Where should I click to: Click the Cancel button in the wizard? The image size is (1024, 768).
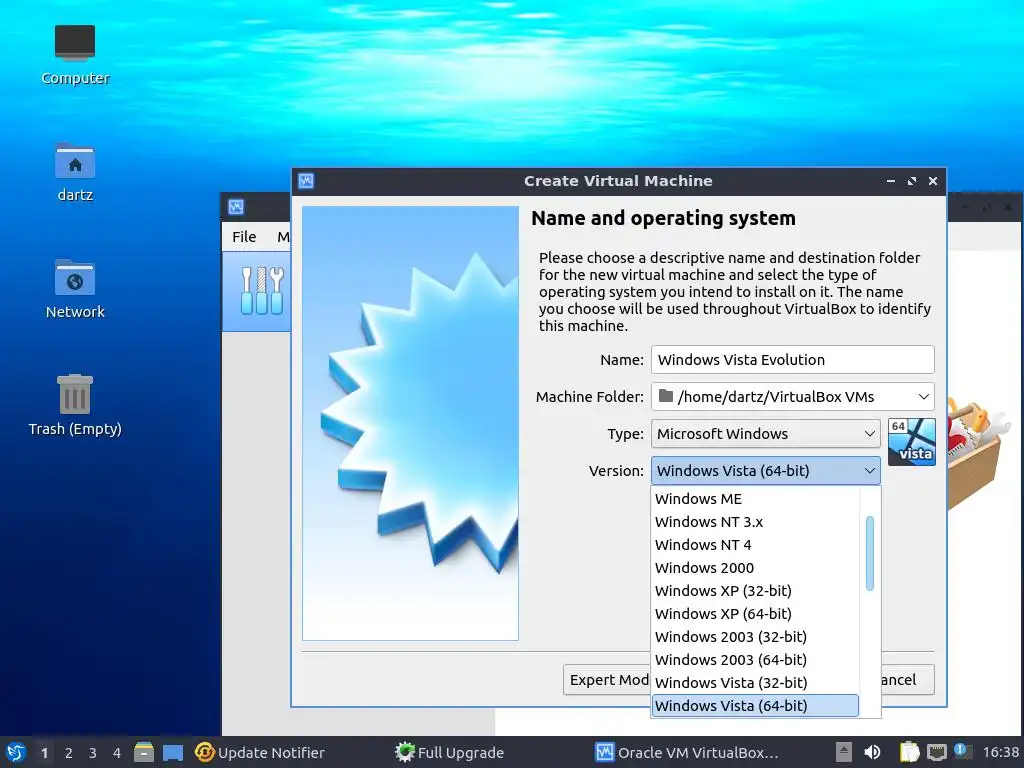click(908, 680)
